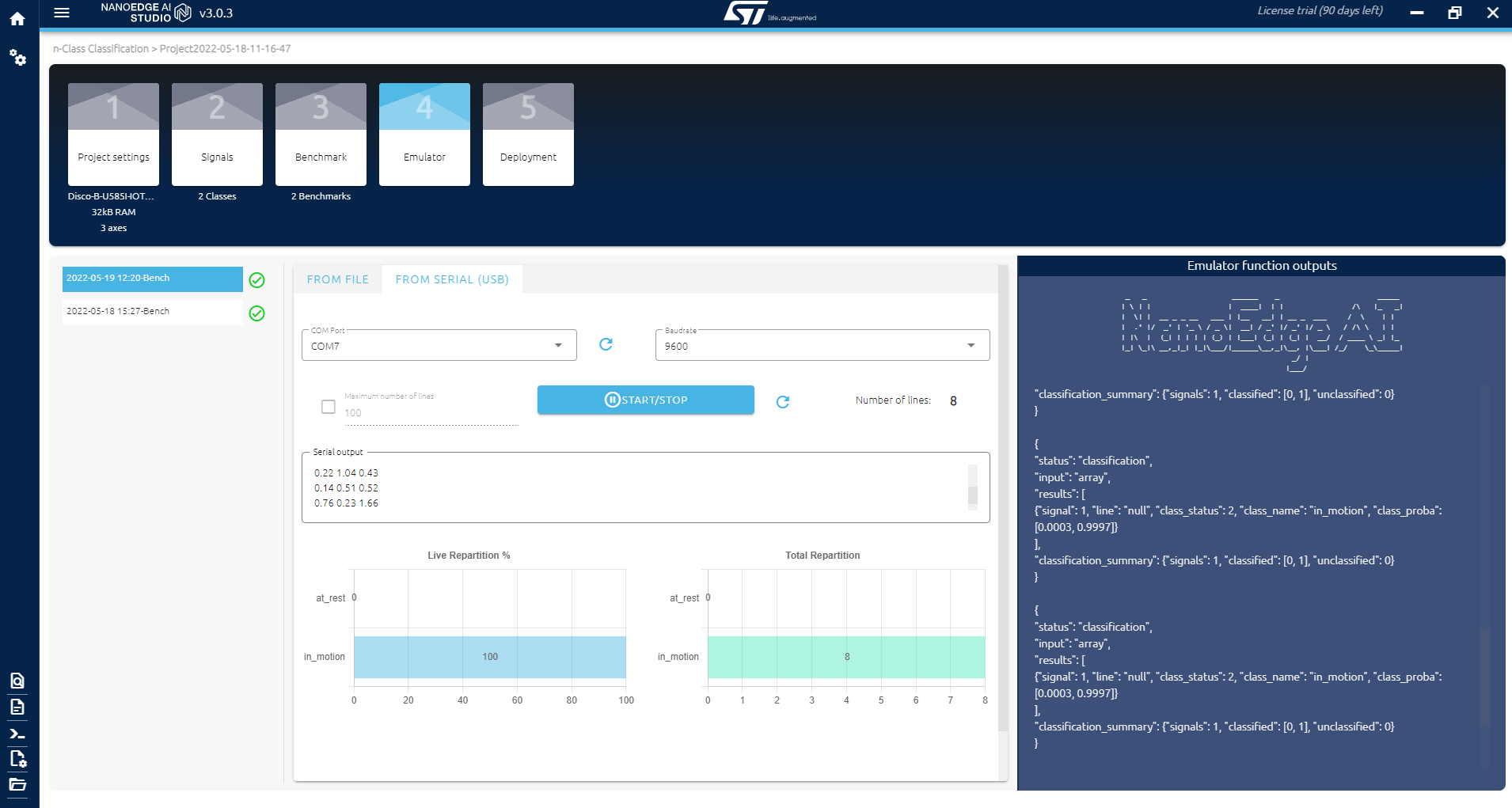The width and height of the screenshot is (1512, 808).
Task: Click the green check beside 2022-05-19 benchmark
Action: (x=256, y=279)
